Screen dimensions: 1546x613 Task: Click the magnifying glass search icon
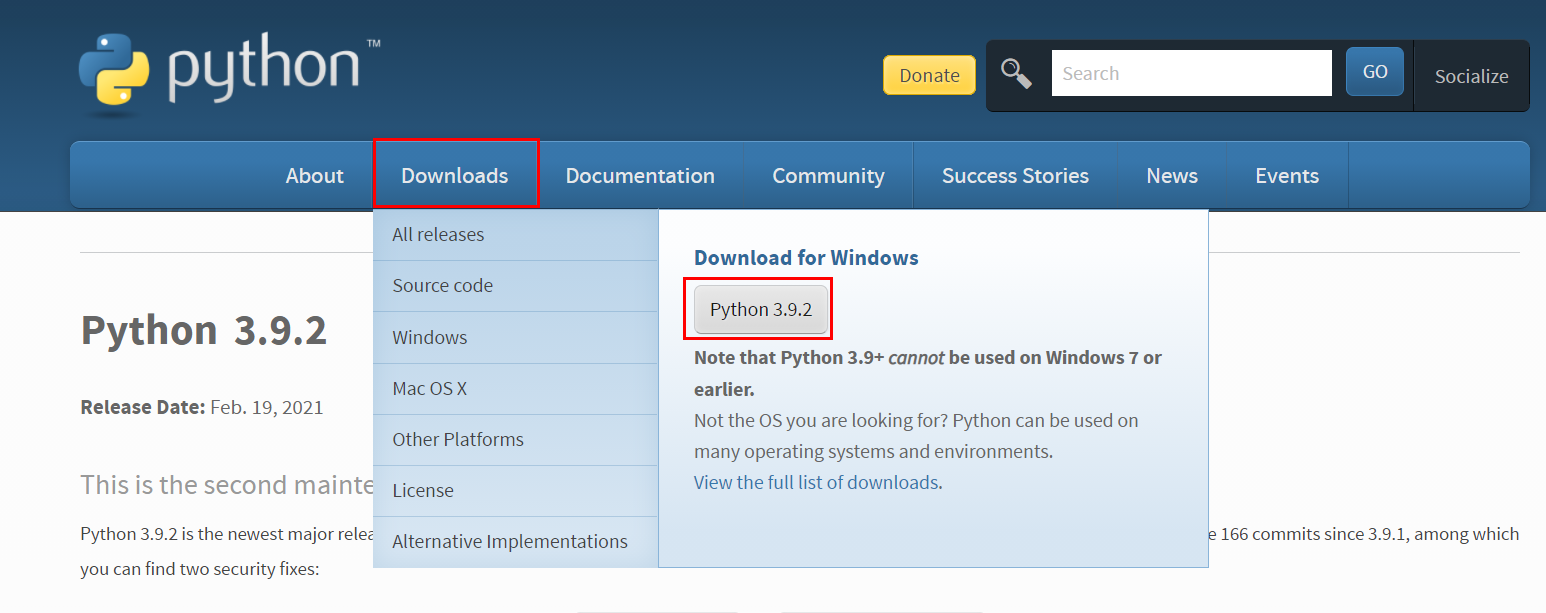[x=1017, y=74]
